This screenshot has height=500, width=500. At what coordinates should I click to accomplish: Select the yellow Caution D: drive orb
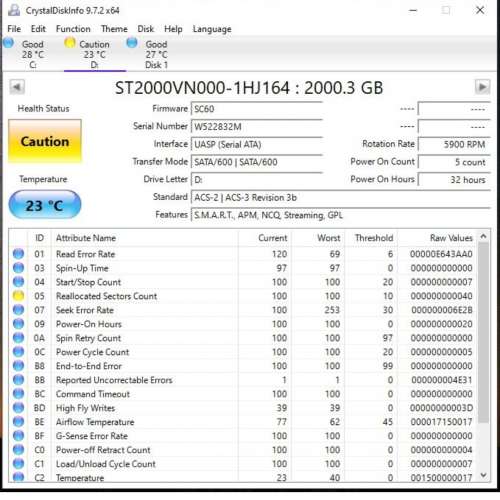70,43
